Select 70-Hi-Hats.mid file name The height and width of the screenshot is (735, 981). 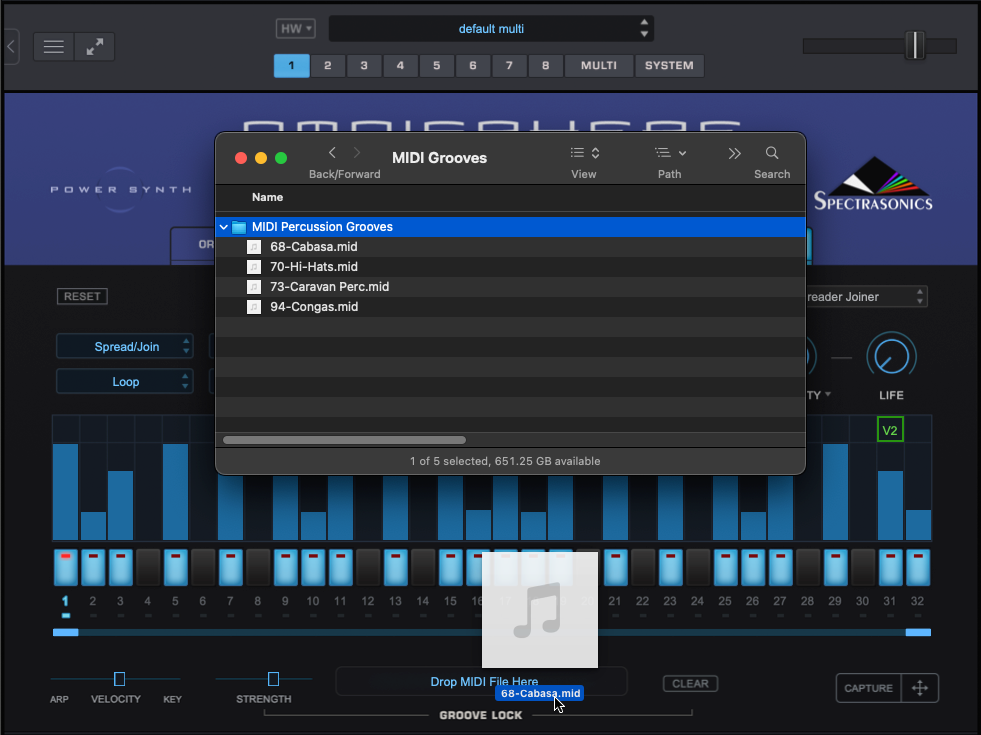(x=314, y=267)
